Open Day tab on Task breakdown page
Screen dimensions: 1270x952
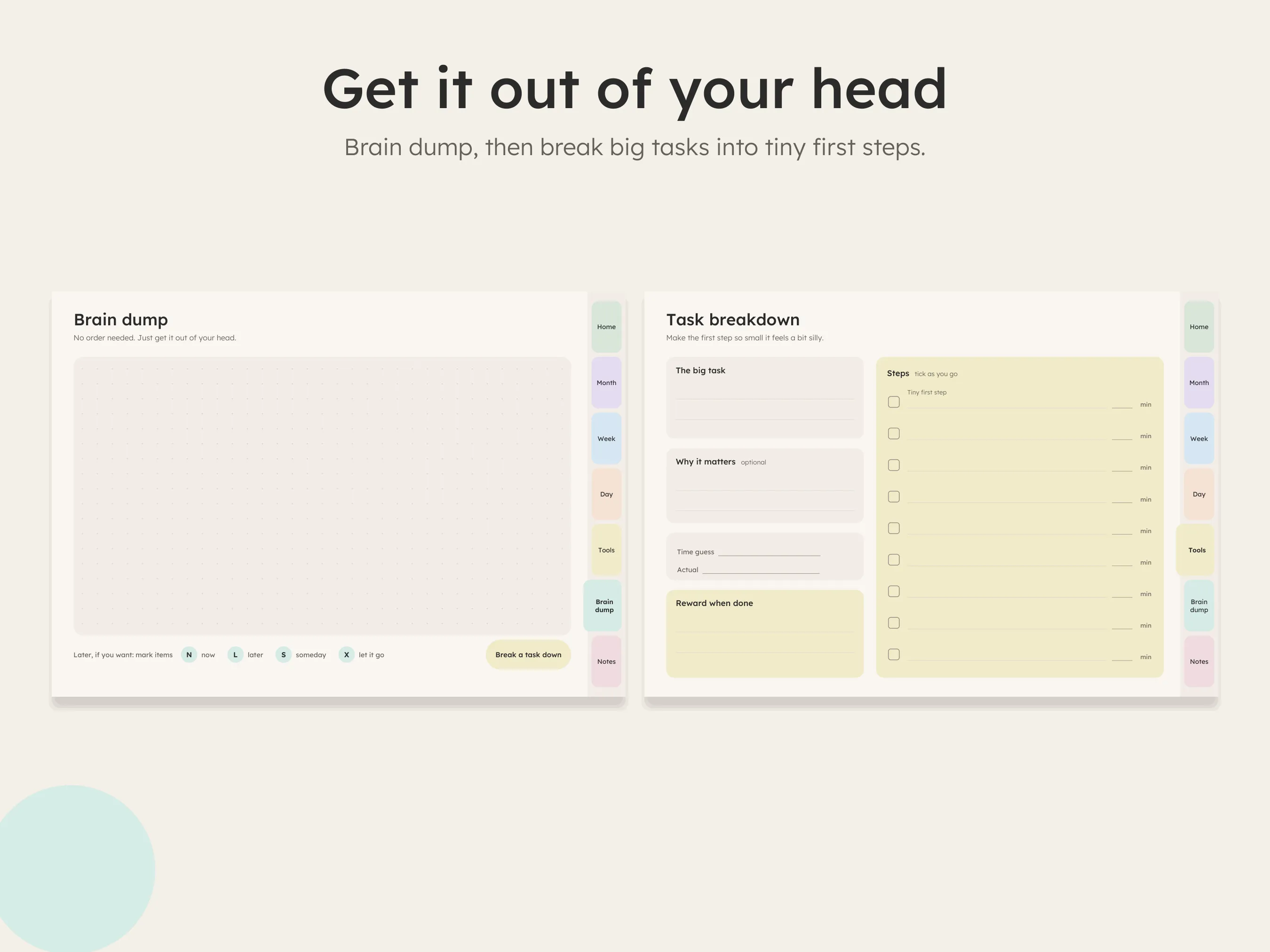pos(1199,494)
